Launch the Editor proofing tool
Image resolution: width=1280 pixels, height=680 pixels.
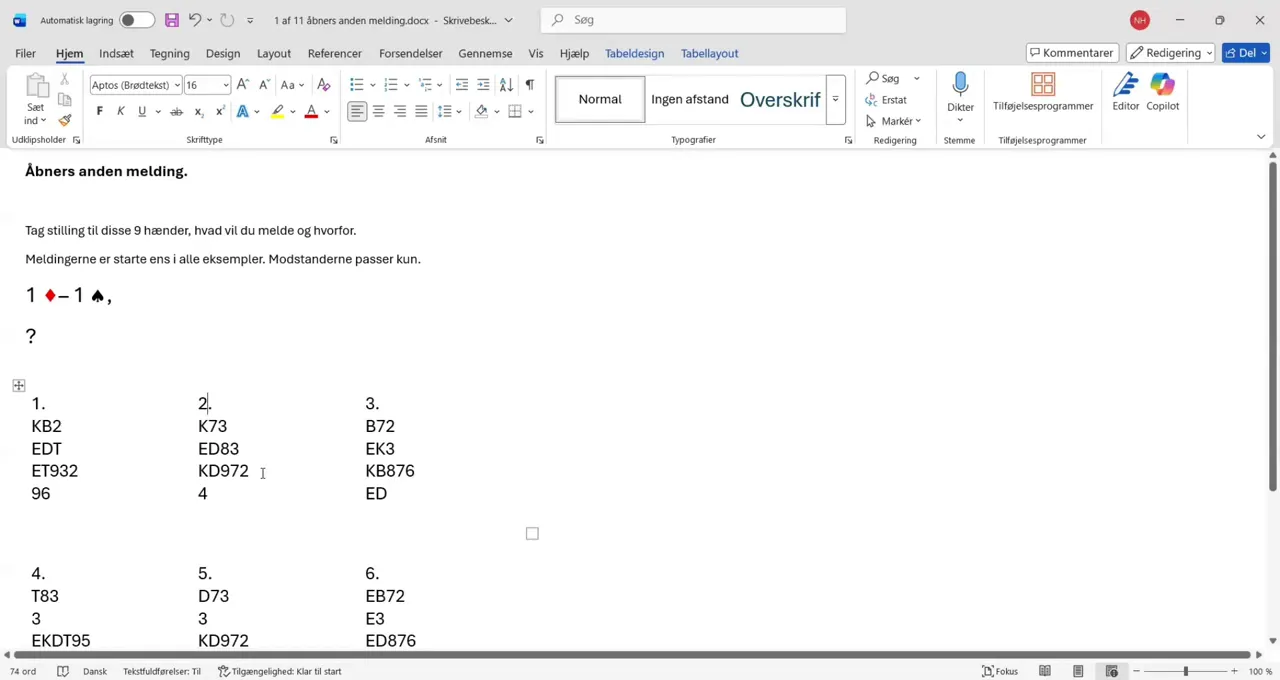[1125, 93]
